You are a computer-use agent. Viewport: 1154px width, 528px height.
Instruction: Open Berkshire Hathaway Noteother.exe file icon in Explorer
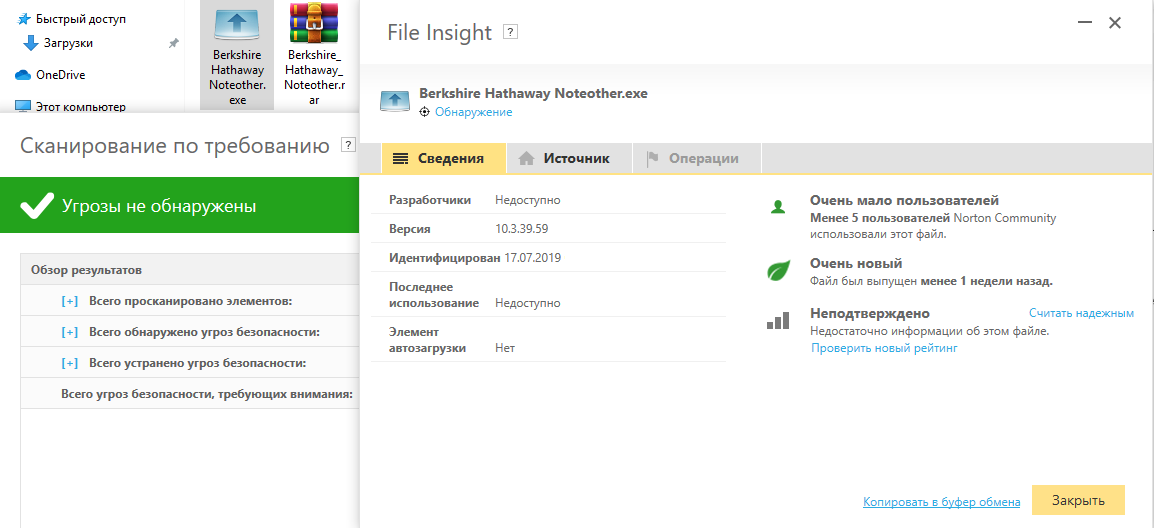click(x=237, y=23)
